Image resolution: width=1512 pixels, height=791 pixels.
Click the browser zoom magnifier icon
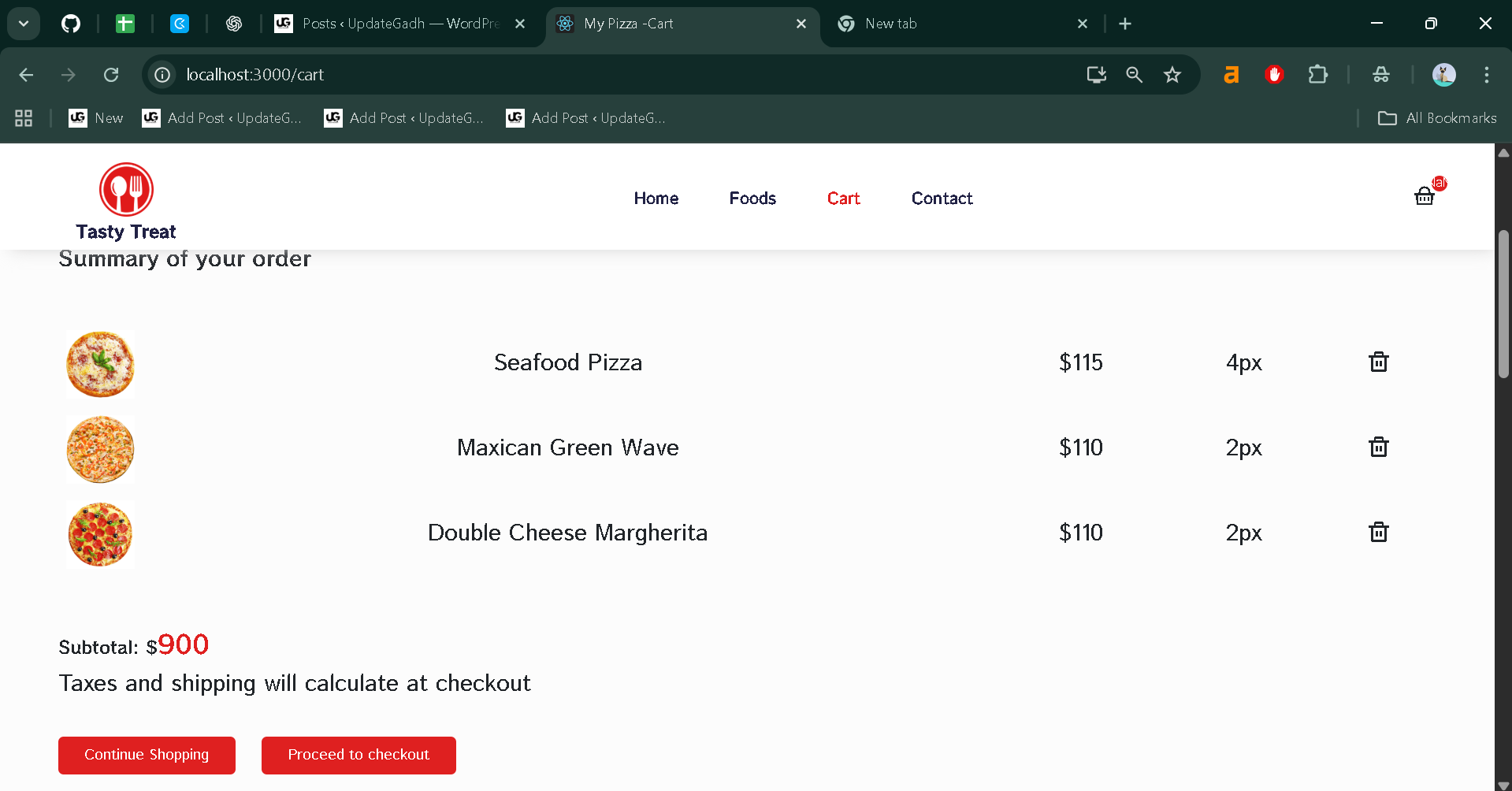point(1134,75)
